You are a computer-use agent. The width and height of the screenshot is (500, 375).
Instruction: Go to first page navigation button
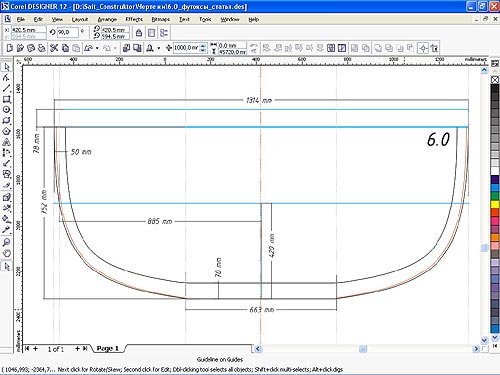pos(27,348)
